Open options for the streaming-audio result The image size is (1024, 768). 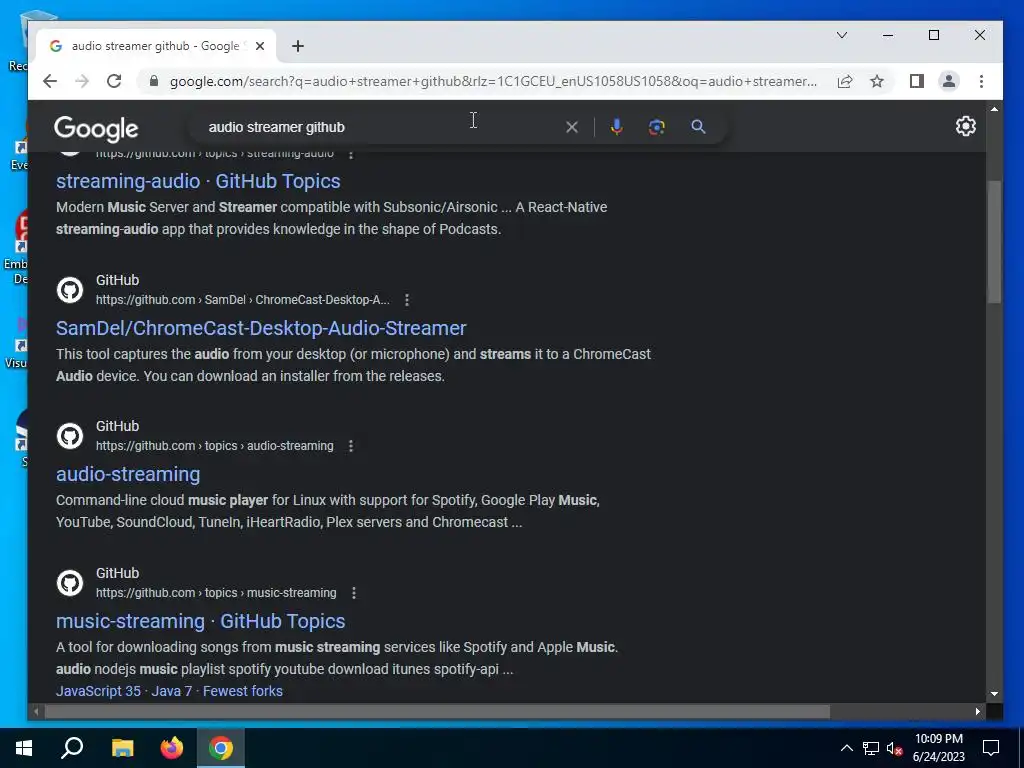click(351, 155)
